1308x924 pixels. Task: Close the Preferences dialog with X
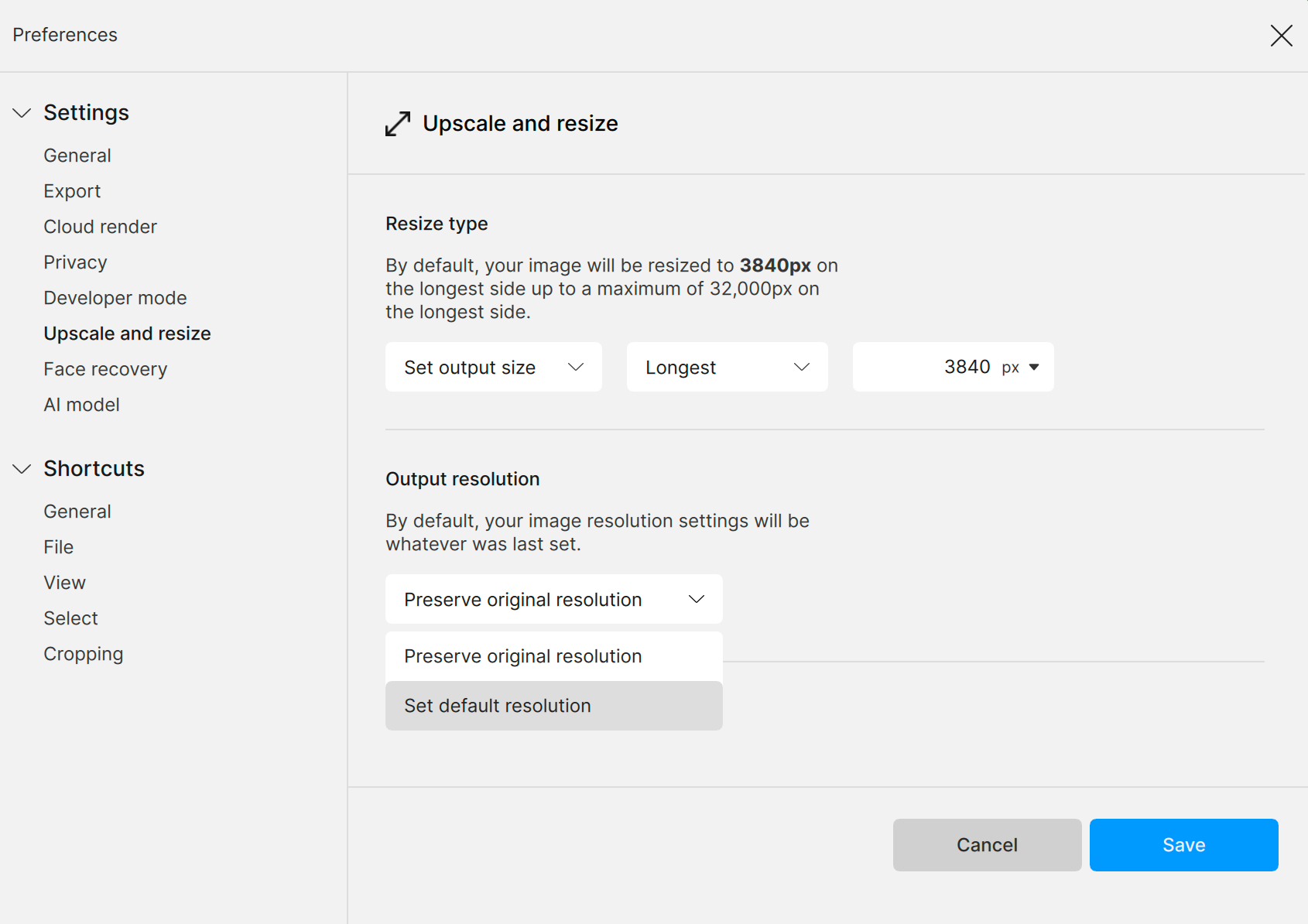click(x=1281, y=36)
